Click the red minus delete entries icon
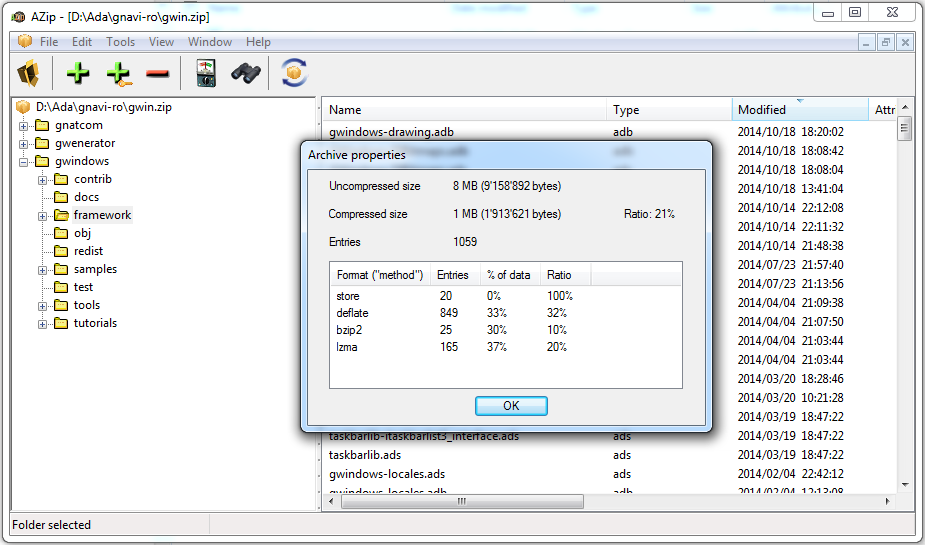Image resolution: width=925 pixels, height=545 pixels. pos(158,74)
